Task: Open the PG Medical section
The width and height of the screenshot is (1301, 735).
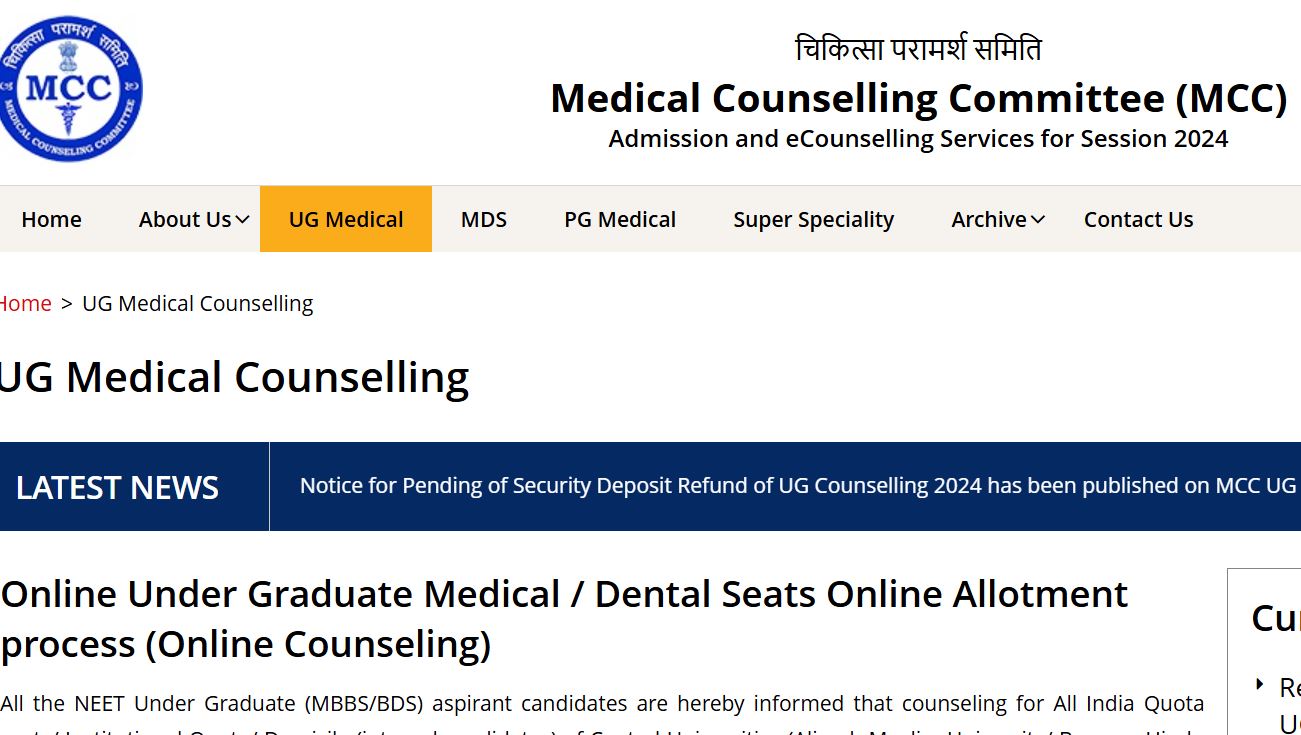Action: 620,220
